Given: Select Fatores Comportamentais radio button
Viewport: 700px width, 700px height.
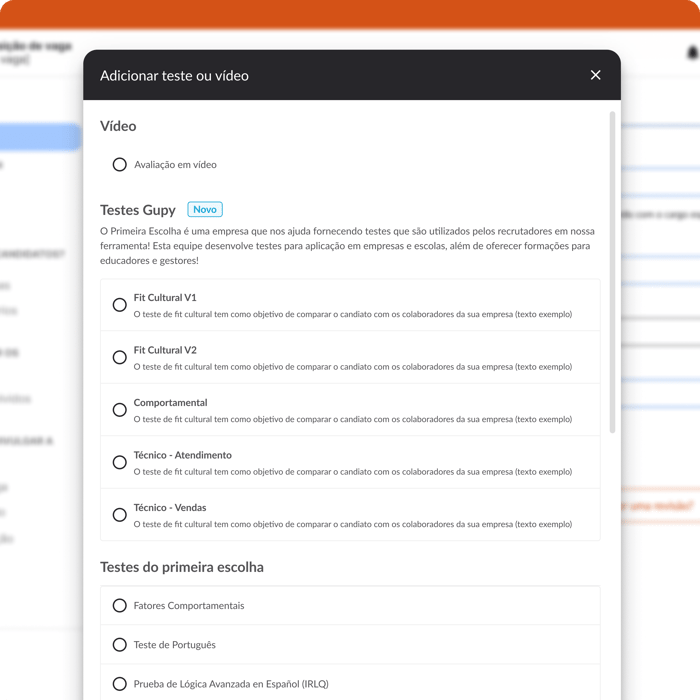Looking at the screenshot, I should pos(120,605).
